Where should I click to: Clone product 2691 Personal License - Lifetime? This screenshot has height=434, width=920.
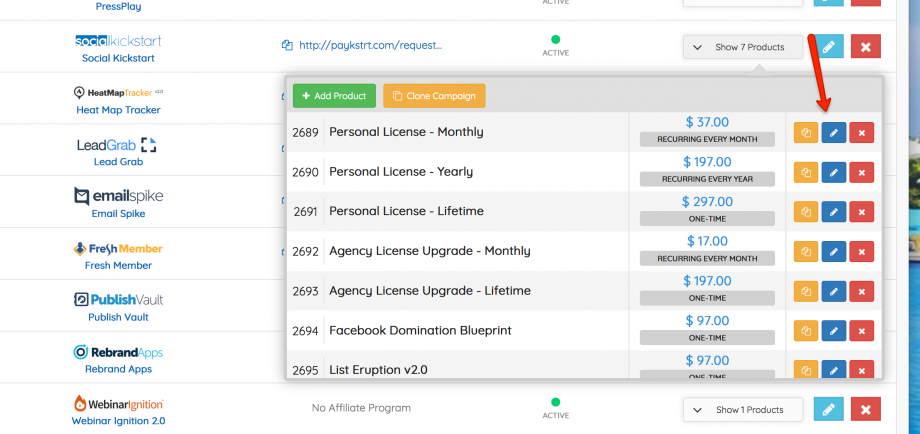coord(806,212)
